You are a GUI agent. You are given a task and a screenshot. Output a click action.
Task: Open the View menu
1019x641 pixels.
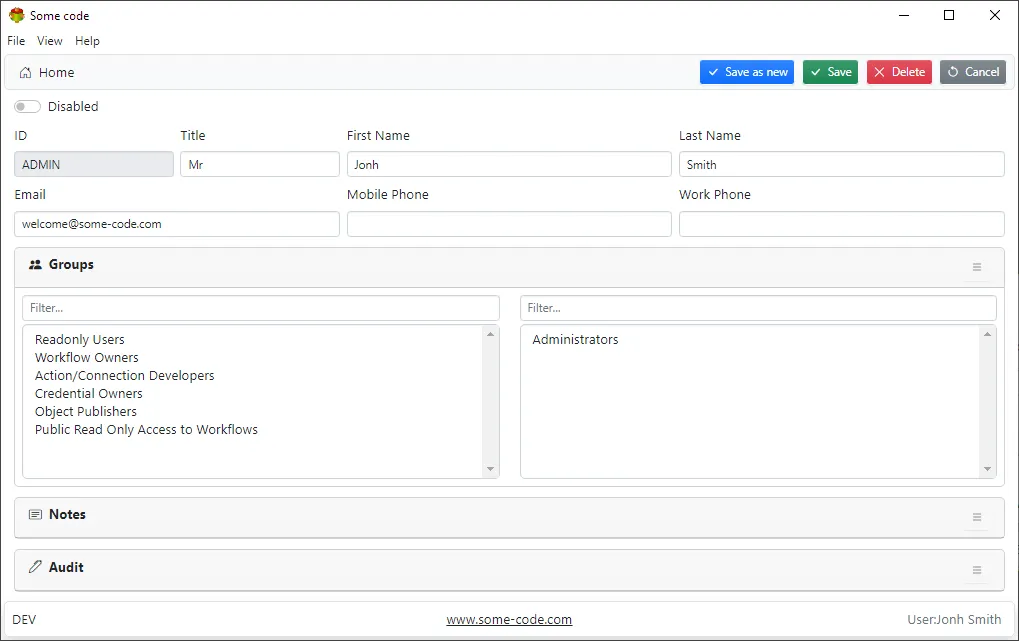point(49,41)
